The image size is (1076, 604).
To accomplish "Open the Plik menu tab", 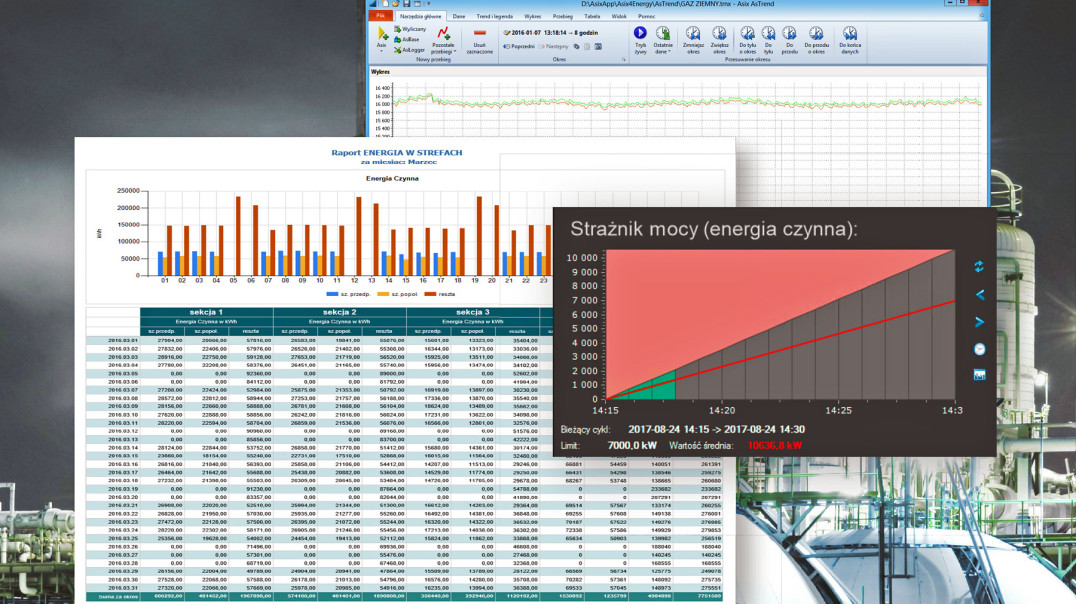I will pos(380,16).
